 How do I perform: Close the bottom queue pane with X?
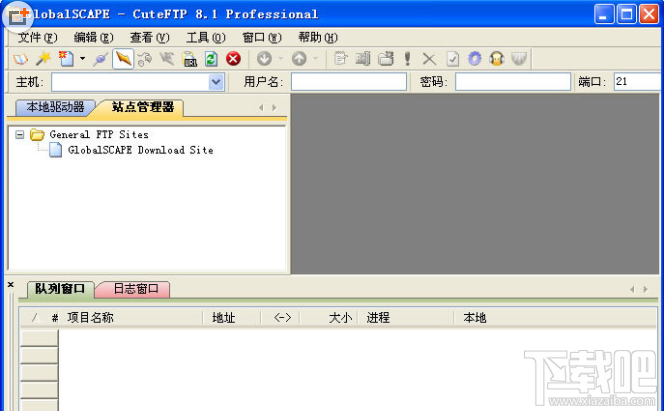click(x=11, y=285)
